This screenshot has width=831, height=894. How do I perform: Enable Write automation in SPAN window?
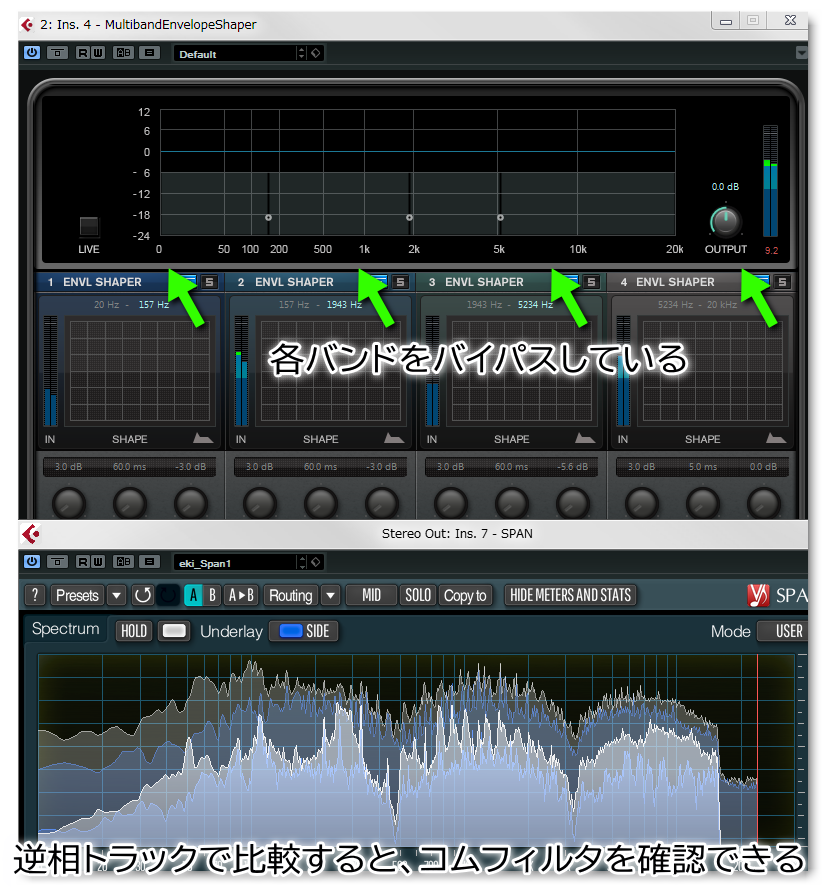(x=98, y=562)
